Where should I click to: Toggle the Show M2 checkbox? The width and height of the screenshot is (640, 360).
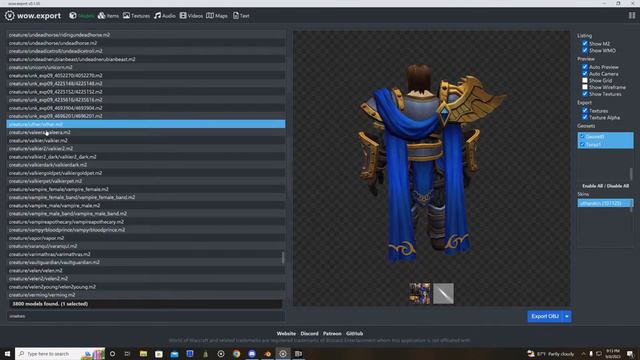[585, 43]
